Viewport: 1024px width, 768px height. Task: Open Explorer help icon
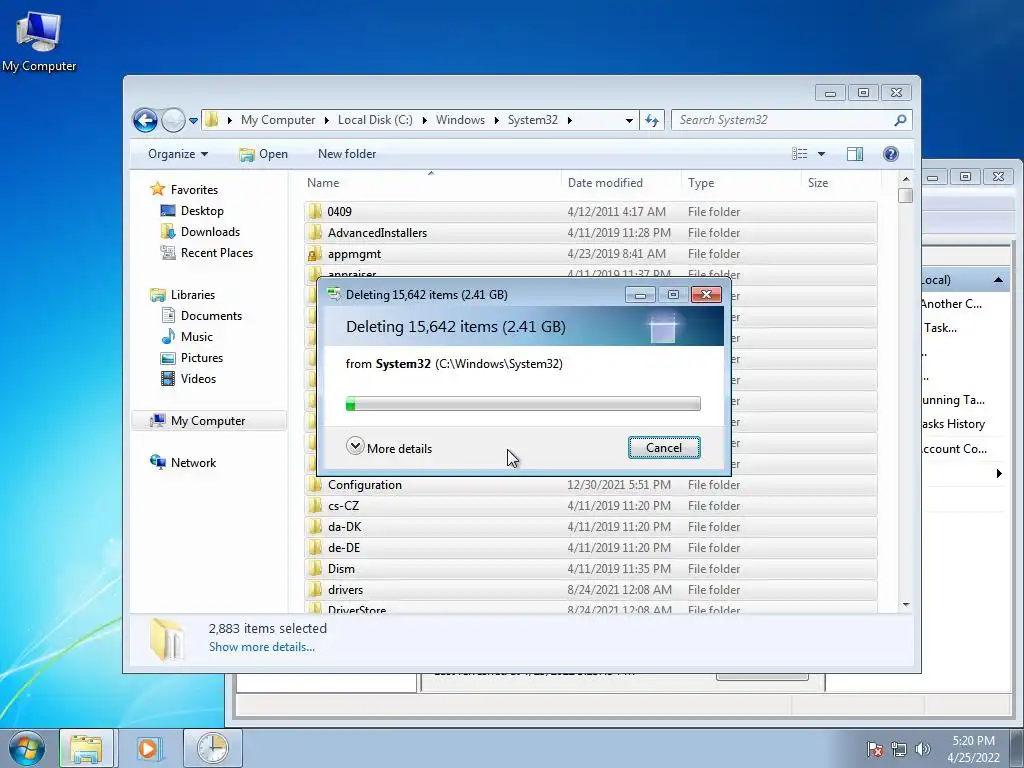[891, 154]
